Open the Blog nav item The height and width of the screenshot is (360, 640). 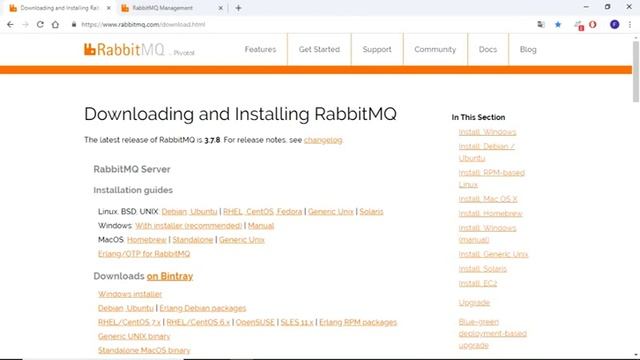point(528,49)
